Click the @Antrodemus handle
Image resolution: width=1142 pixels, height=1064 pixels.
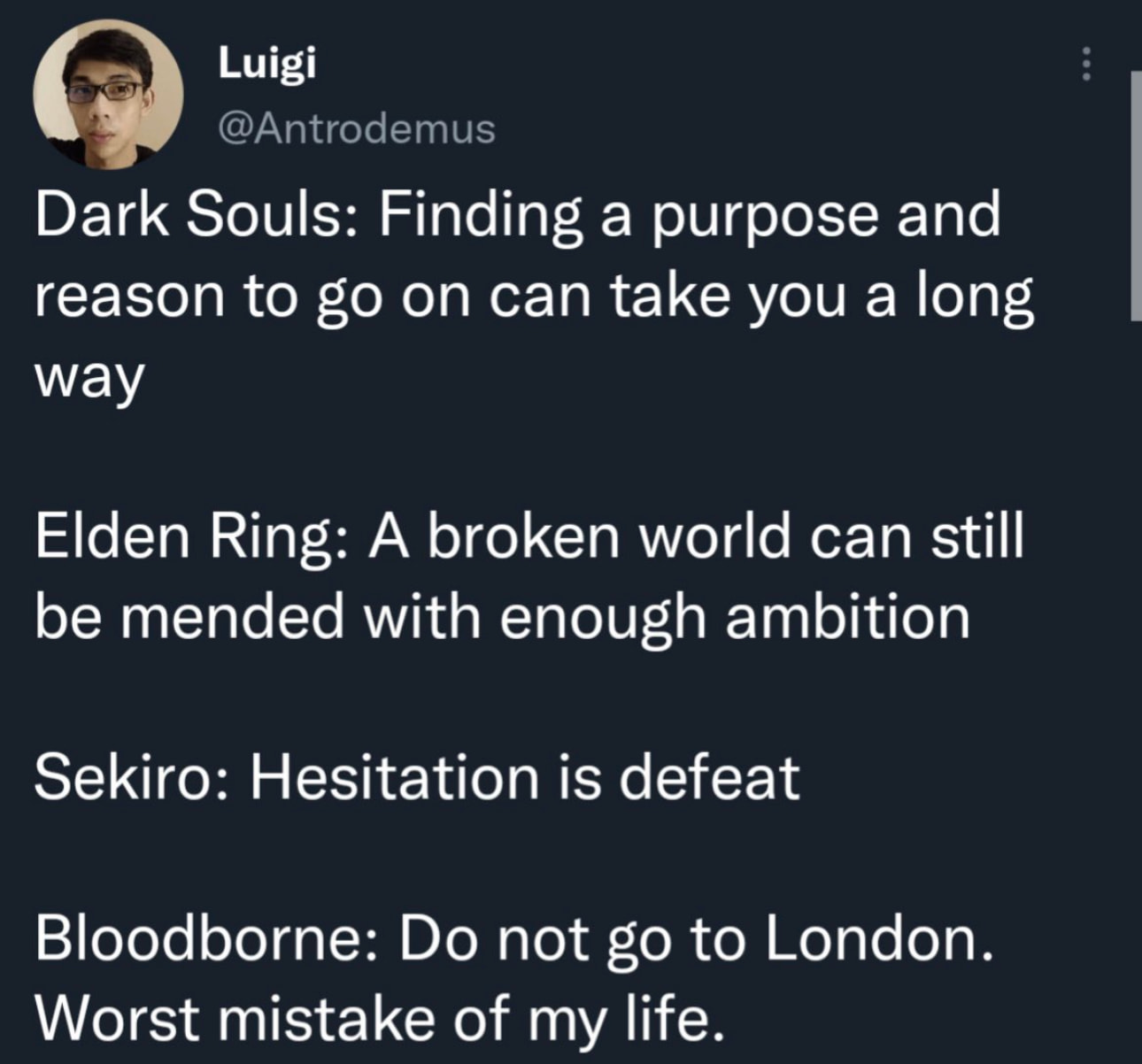(356, 129)
